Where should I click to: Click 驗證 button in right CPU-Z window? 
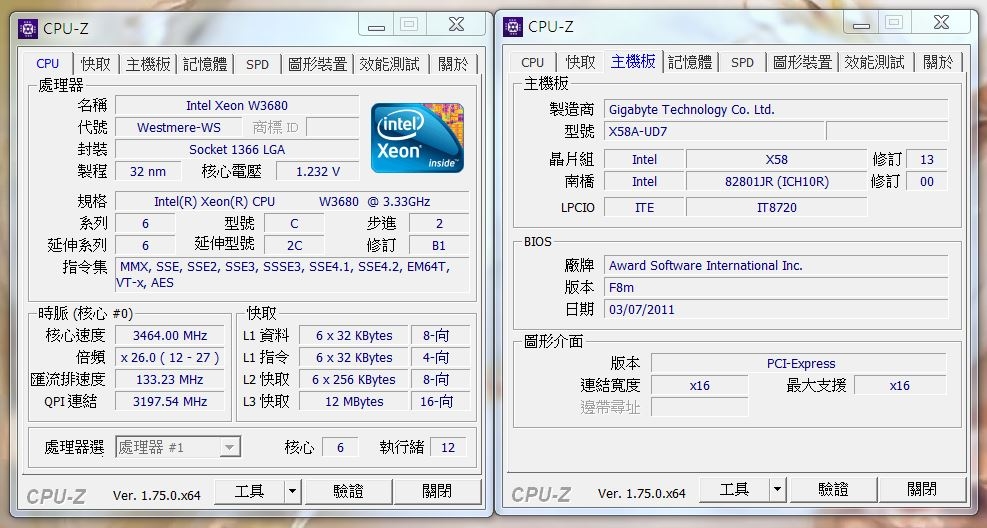pyautogui.click(x=833, y=490)
